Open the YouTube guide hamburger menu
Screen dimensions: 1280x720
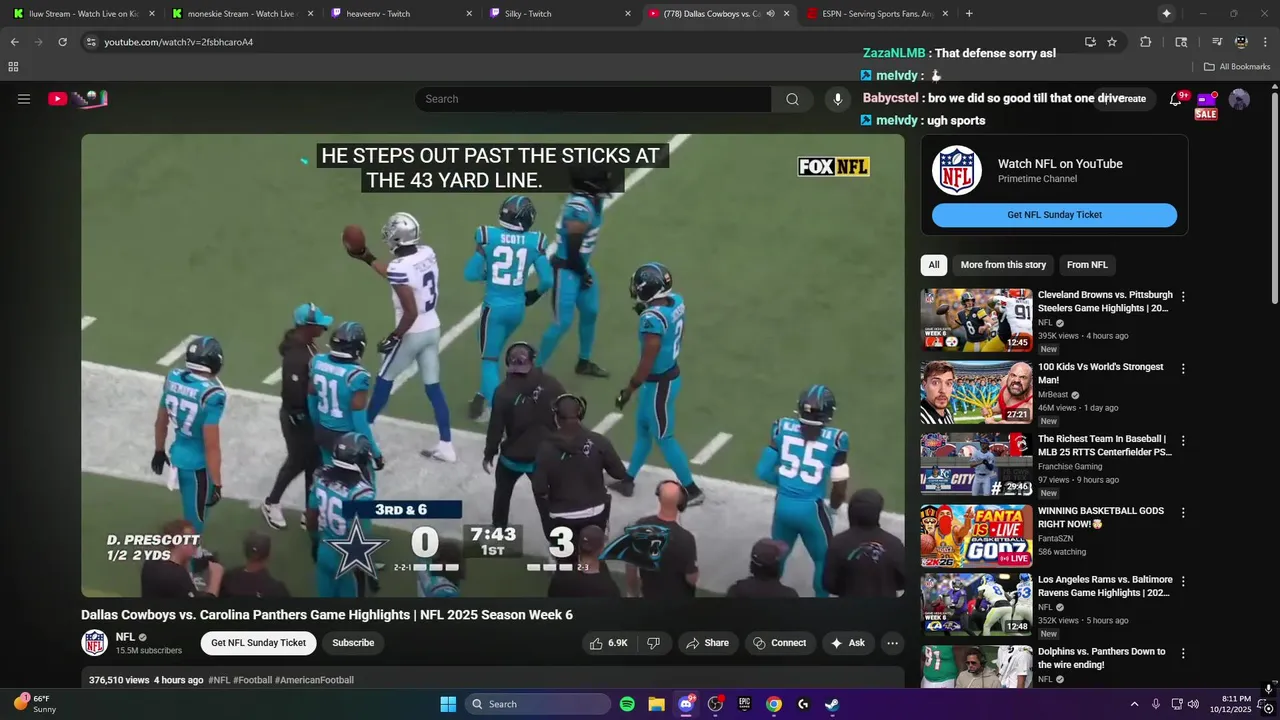[24, 99]
